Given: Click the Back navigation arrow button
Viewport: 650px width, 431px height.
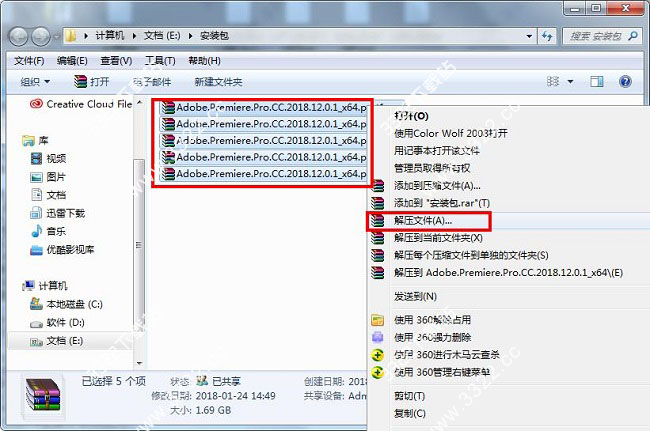Looking at the screenshot, I should [x=19, y=36].
